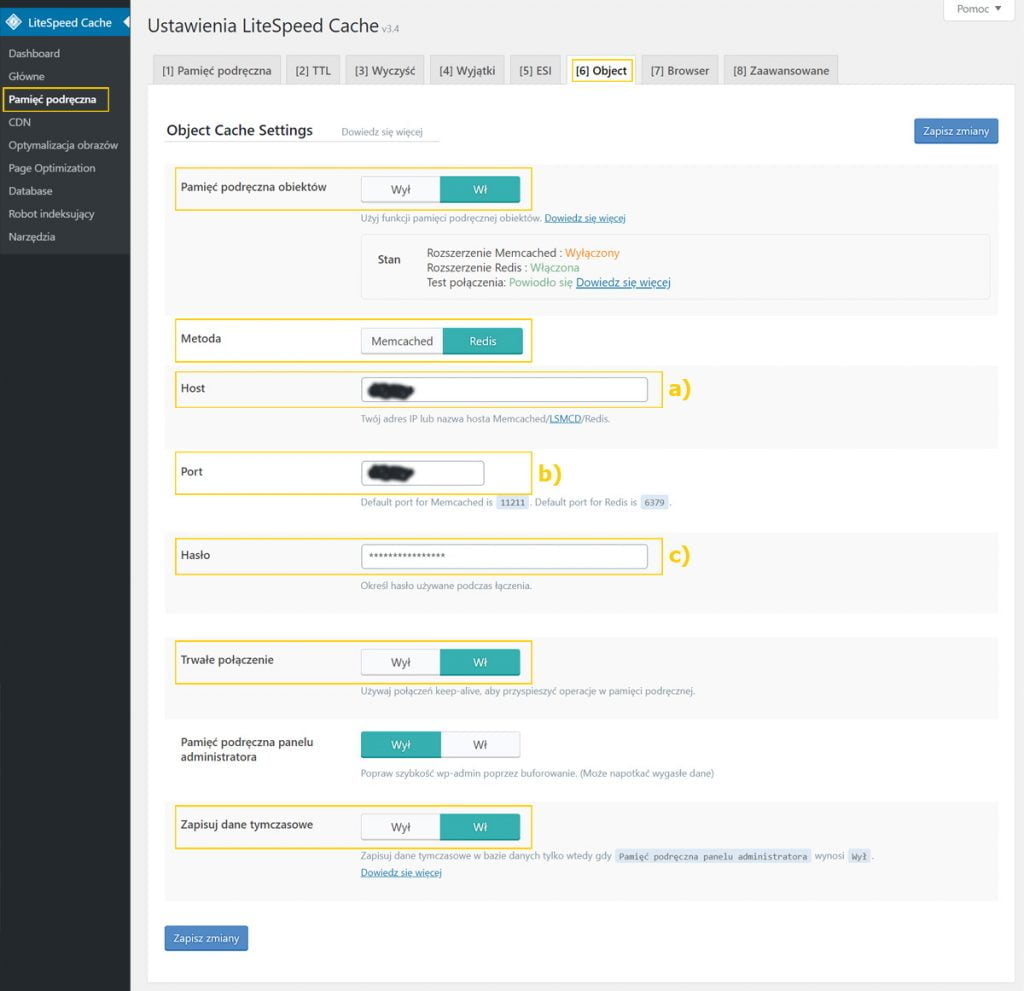Screen dimensions: 1024x991
Task: Open Dowiedz się więcej under object cache toggle
Action: [x=585, y=218]
